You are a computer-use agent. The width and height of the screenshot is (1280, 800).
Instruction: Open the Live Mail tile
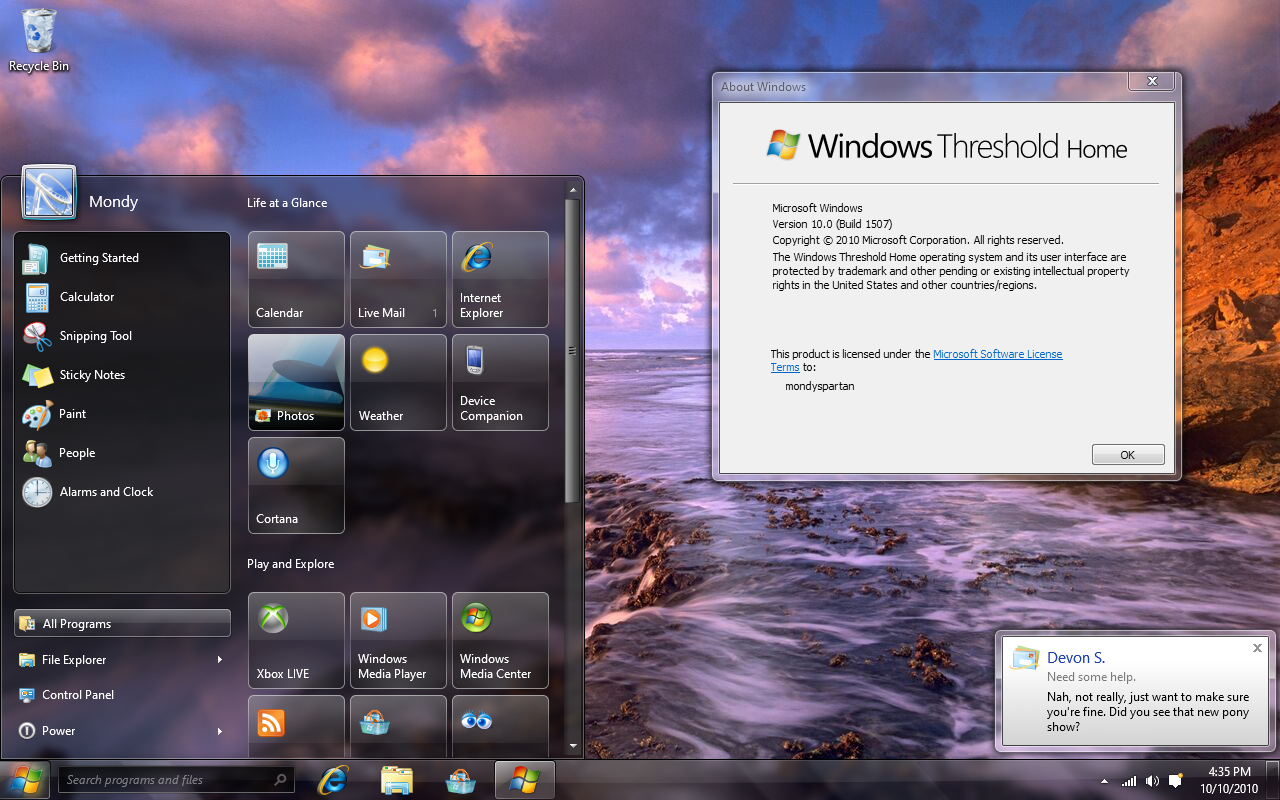398,279
